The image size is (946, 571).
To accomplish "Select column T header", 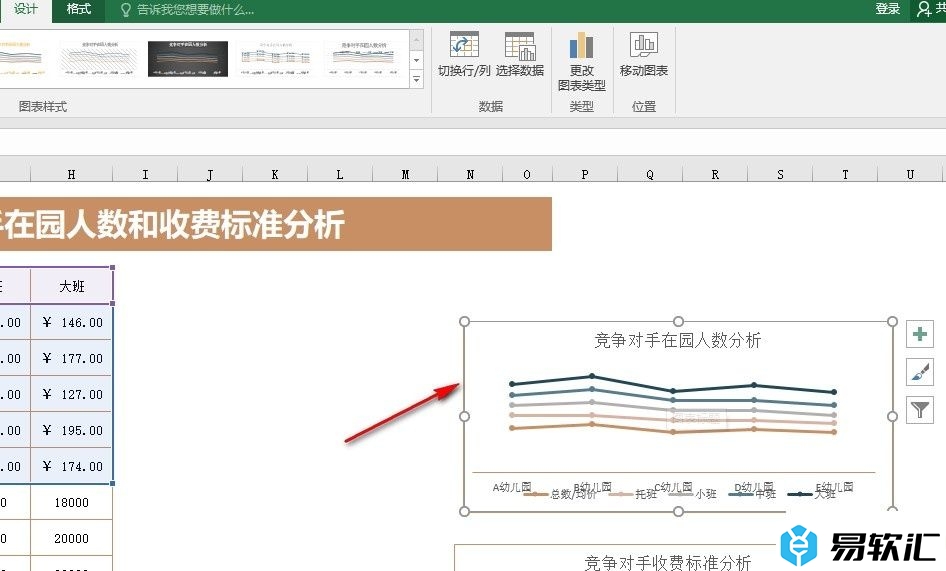I will (x=845, y=174).
